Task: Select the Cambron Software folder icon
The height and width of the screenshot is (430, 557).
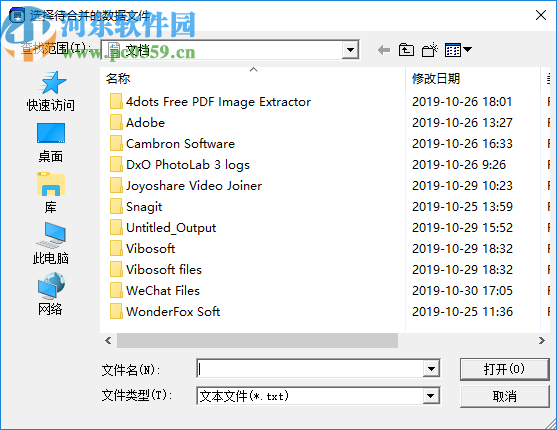Action: point(116,144)
